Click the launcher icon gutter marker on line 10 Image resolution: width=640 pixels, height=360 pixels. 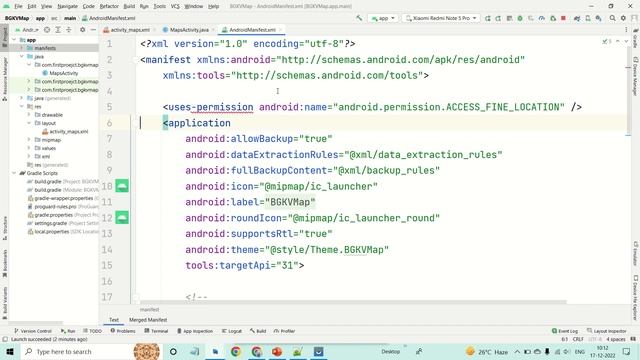pyautogui.click(x=122, y=186)
